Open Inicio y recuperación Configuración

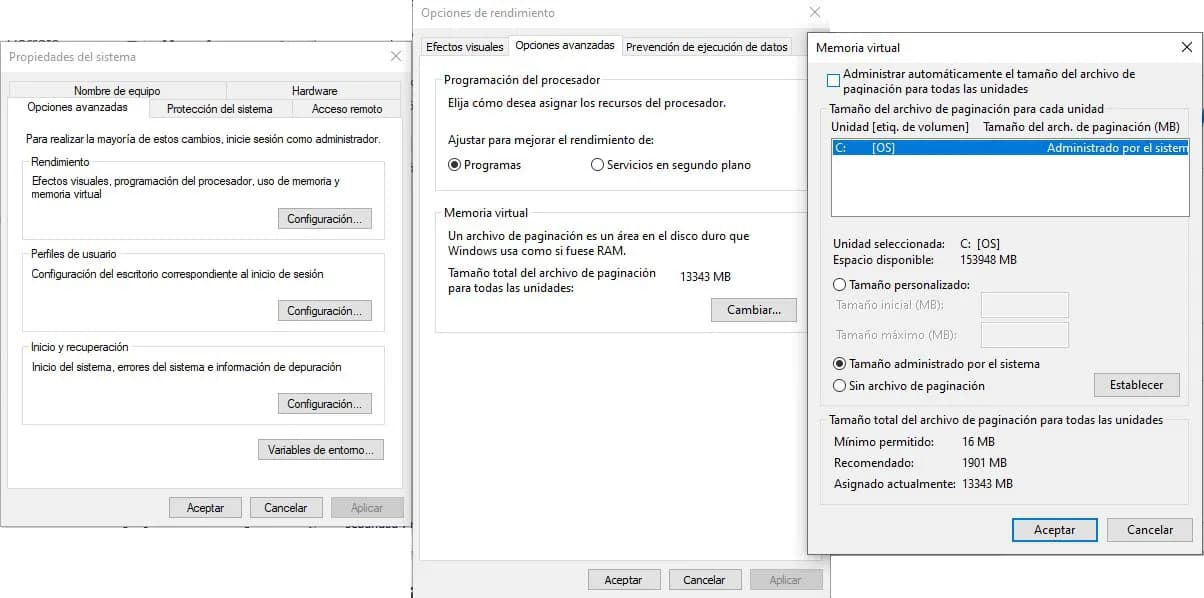click(323, 403)
